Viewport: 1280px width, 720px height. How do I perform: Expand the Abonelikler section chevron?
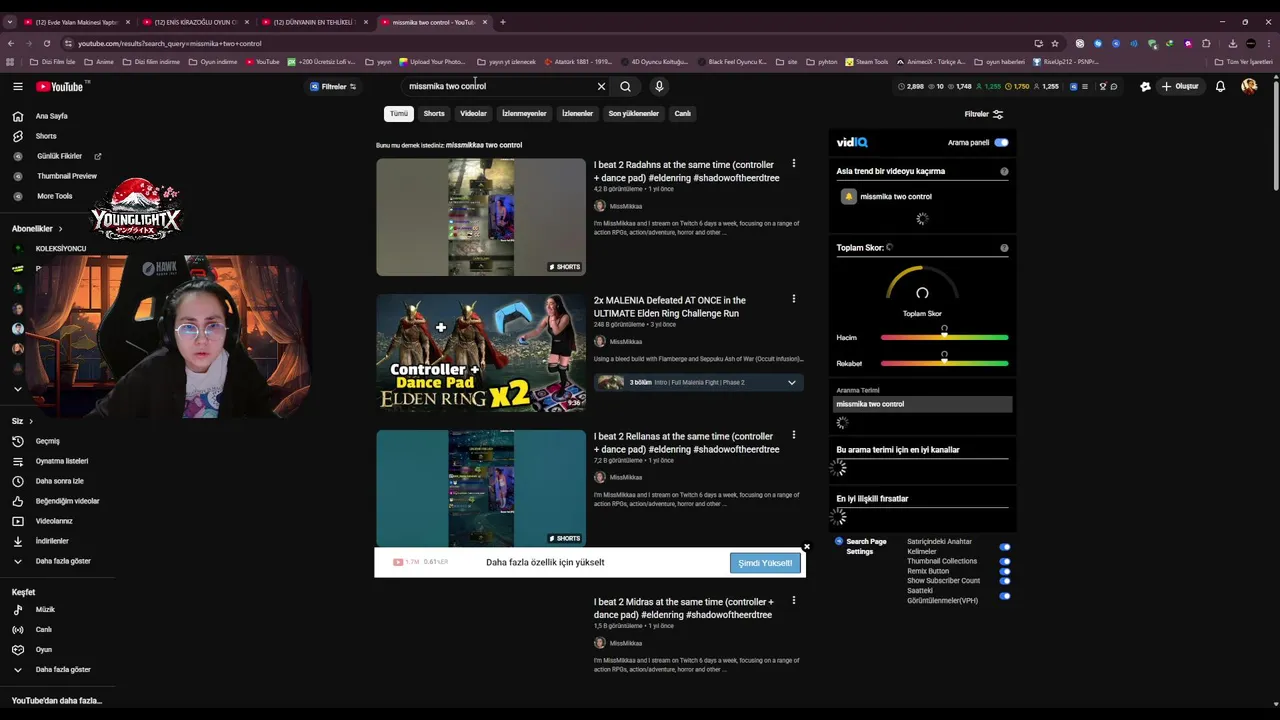click(x=60, y=229)
